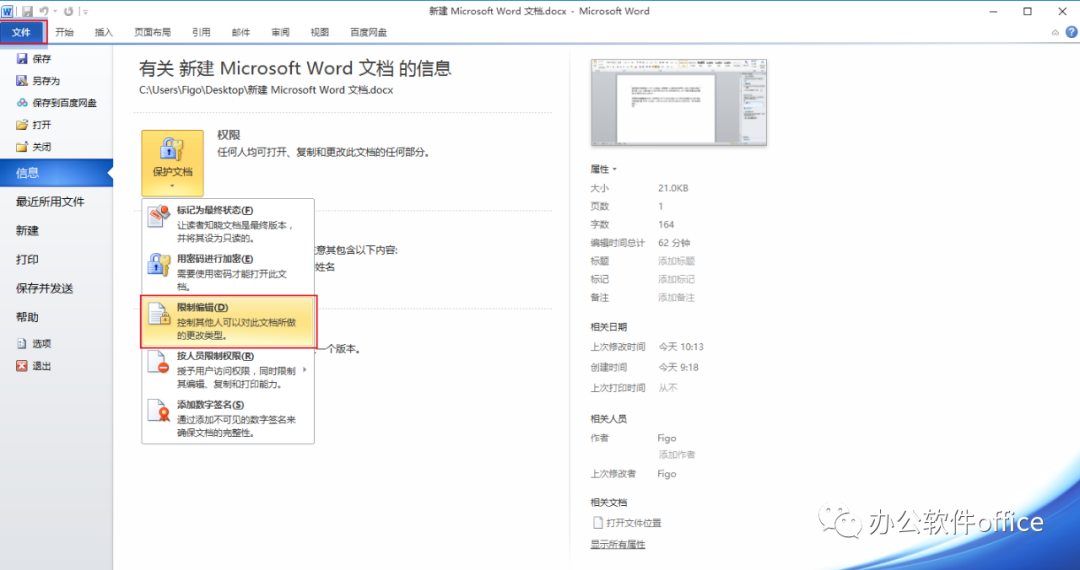The height and width of the screenshot is (570, 1080).
Task: Select the 信息 backstage section
Action: [56, 173]
